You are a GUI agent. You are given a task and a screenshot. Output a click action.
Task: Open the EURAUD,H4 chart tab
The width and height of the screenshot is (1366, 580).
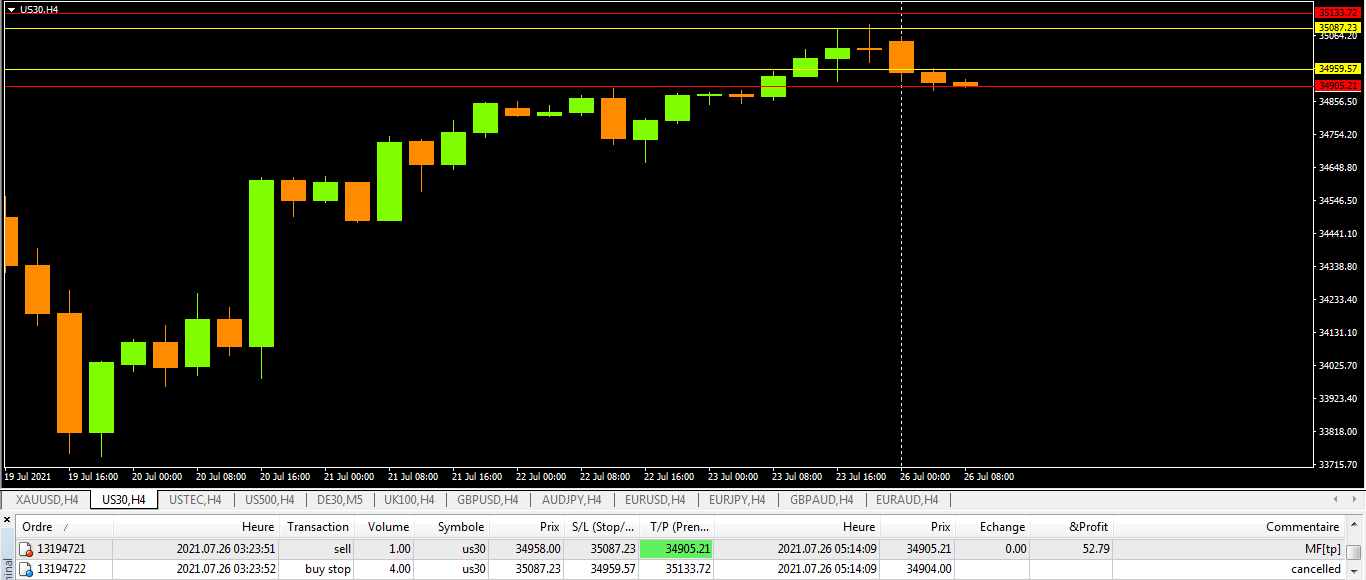pos(906,499)
